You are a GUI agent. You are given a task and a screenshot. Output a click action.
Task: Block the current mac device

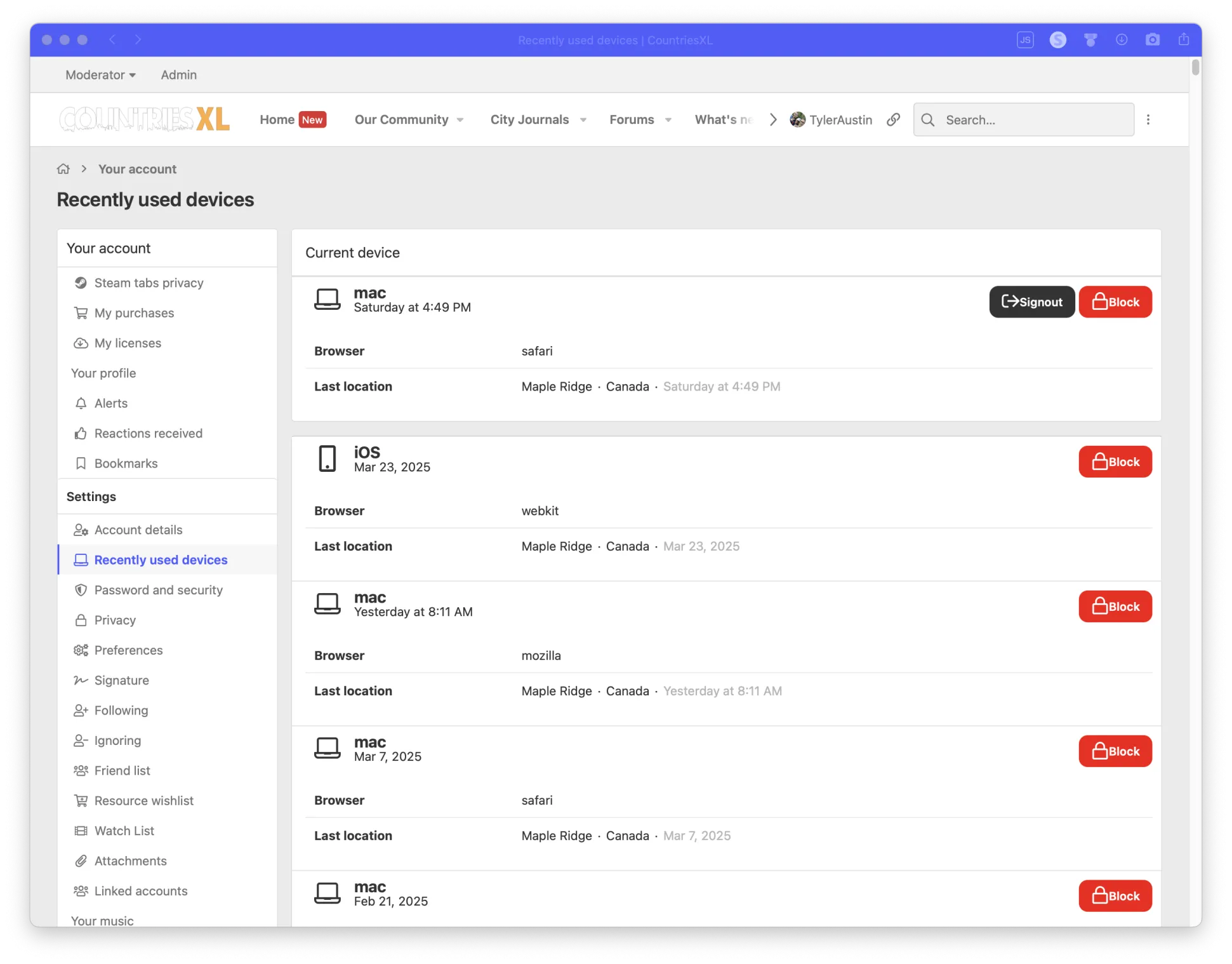tap(1115, 302)
